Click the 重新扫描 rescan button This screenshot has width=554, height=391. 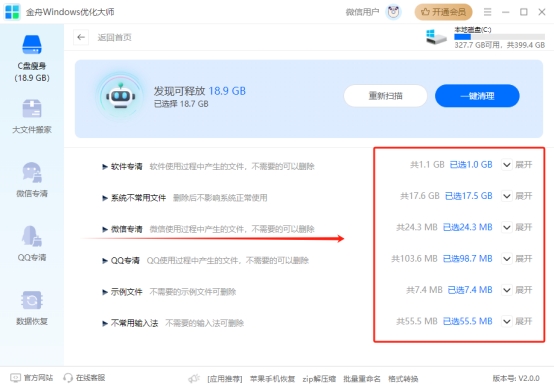tap(385, 96)
